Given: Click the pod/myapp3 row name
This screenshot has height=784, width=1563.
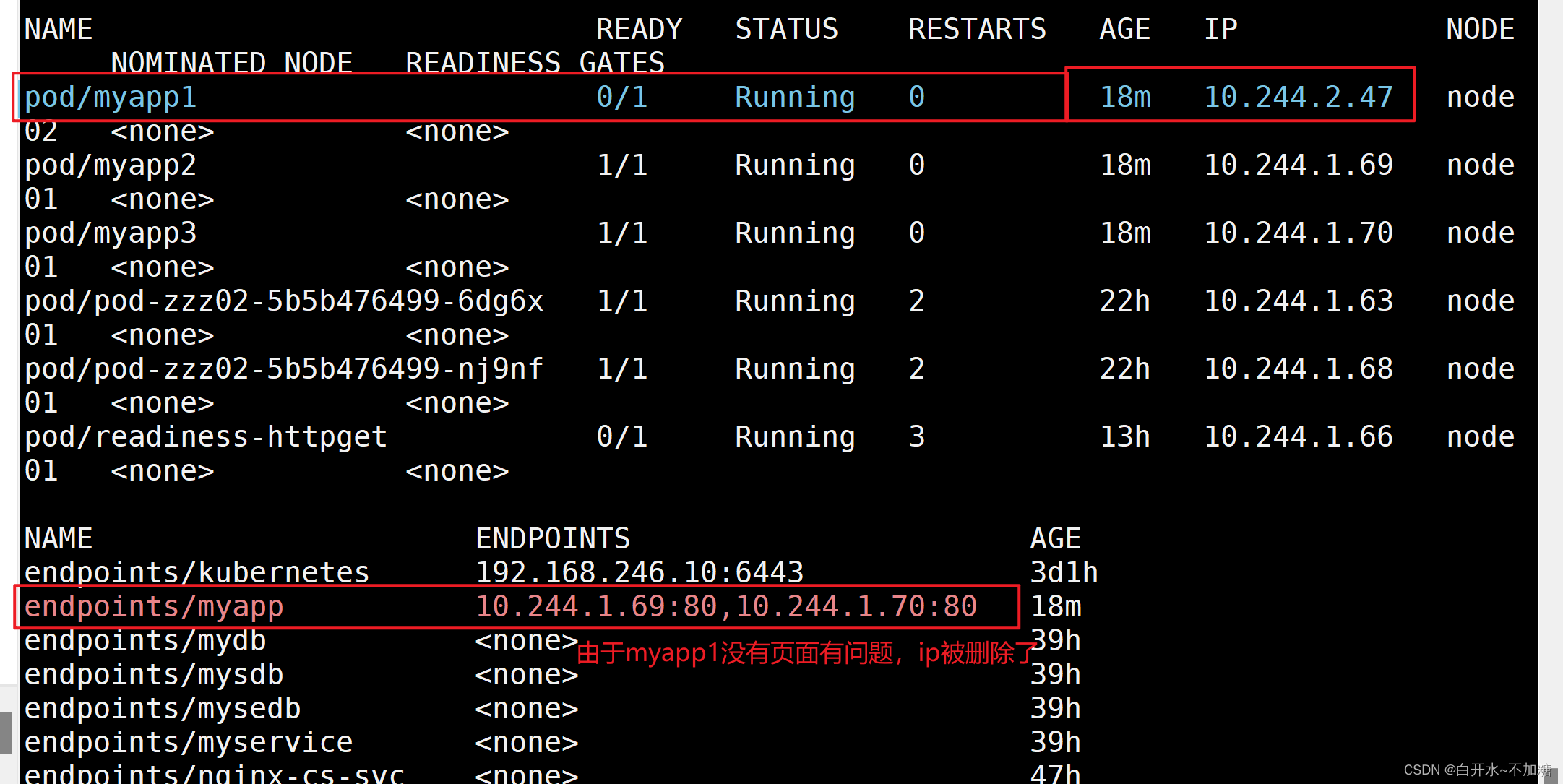Looking at the screenshot, I should [x=110, y=233].
